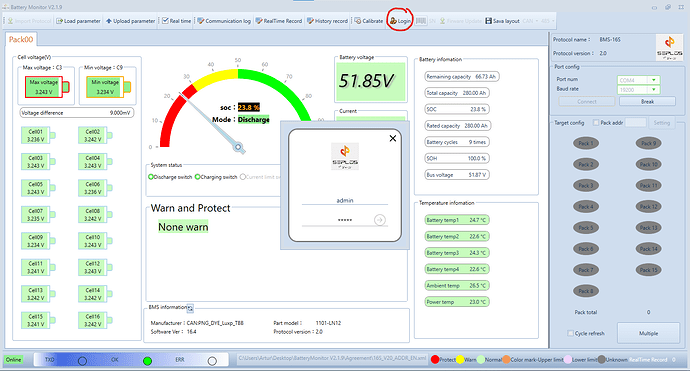
Task: Select Pack 14 oval button
Action: (x=648, y=249)
